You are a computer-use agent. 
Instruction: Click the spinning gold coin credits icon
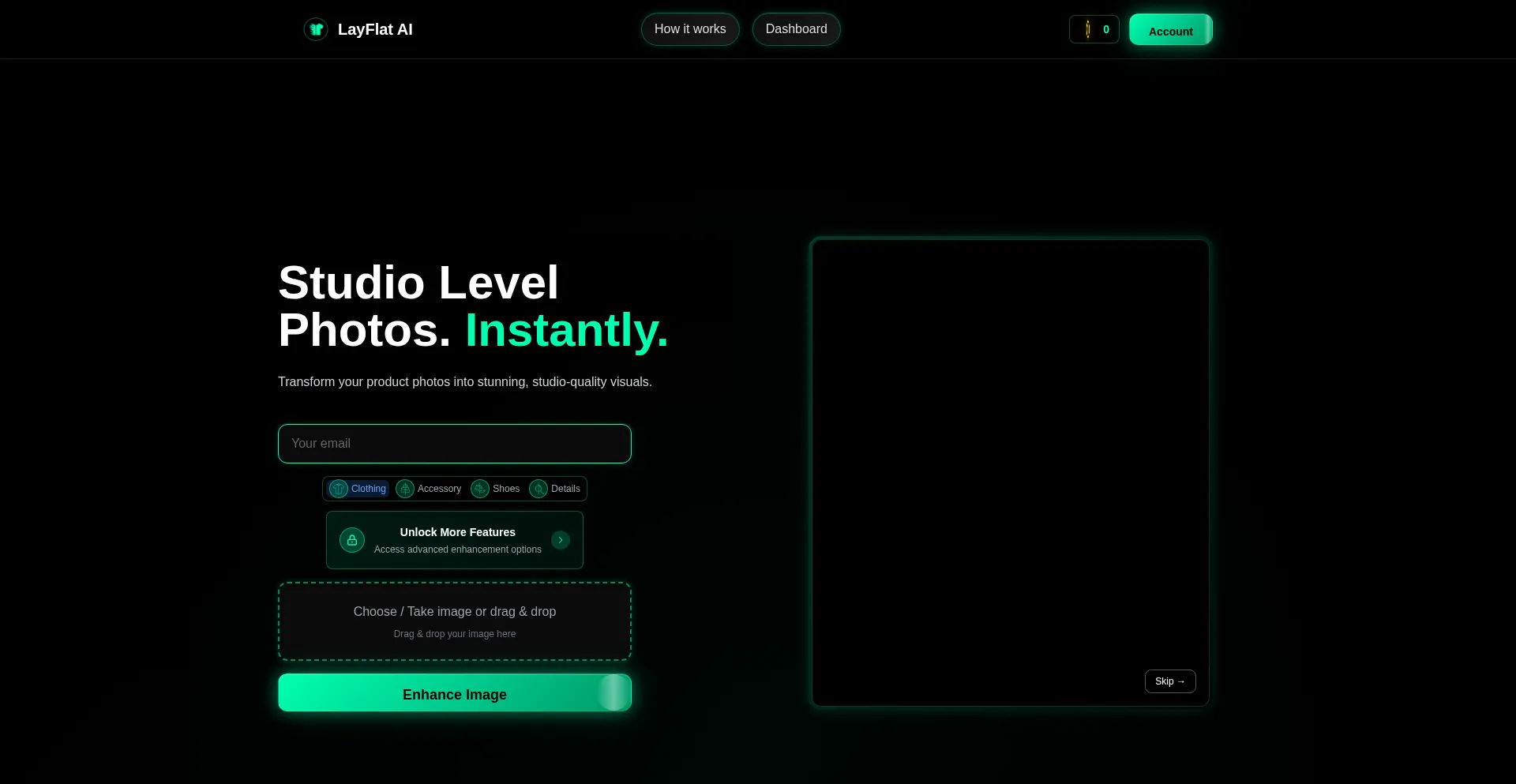(1087, 29)
